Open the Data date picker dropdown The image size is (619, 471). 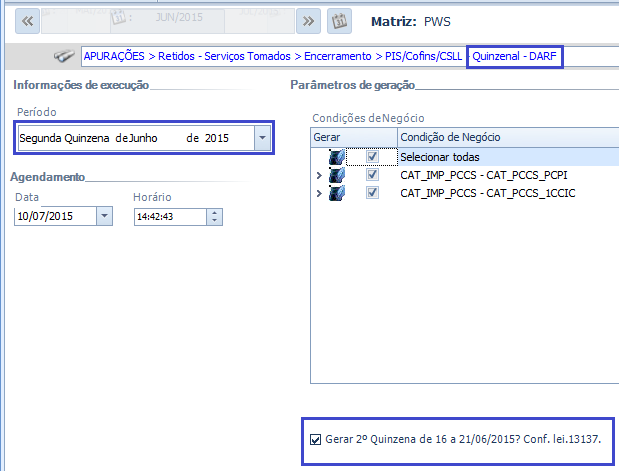104,216
